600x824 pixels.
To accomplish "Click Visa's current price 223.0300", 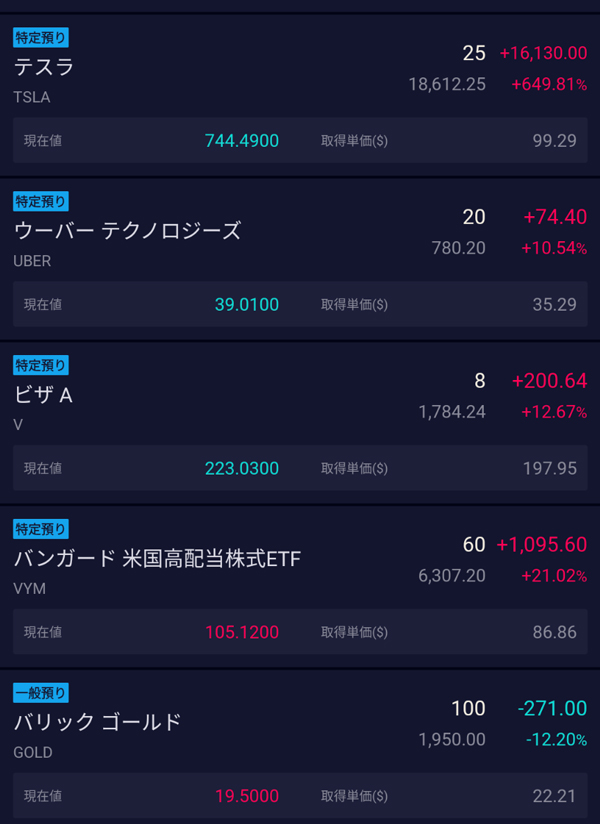I will tap(241, 468).
